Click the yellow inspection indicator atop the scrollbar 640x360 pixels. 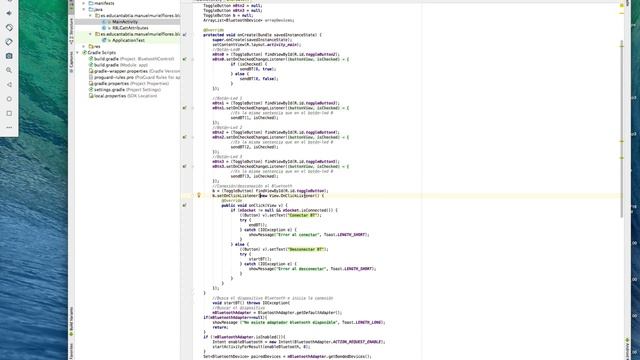[x=622, y=5]
